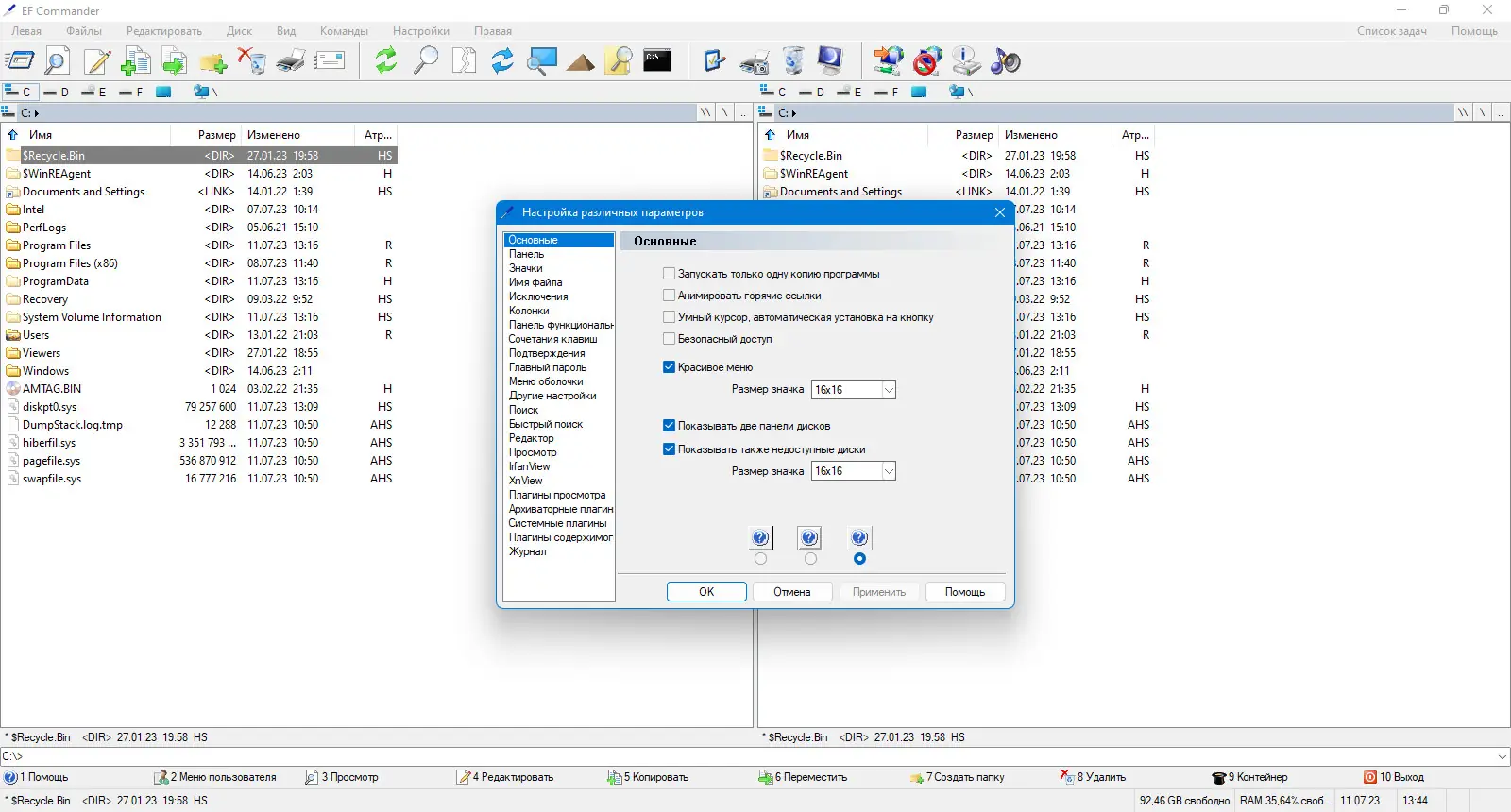Open the Команды menu
The width and height of the screenshot is (1511, 812).
click(x=344, y=31)
